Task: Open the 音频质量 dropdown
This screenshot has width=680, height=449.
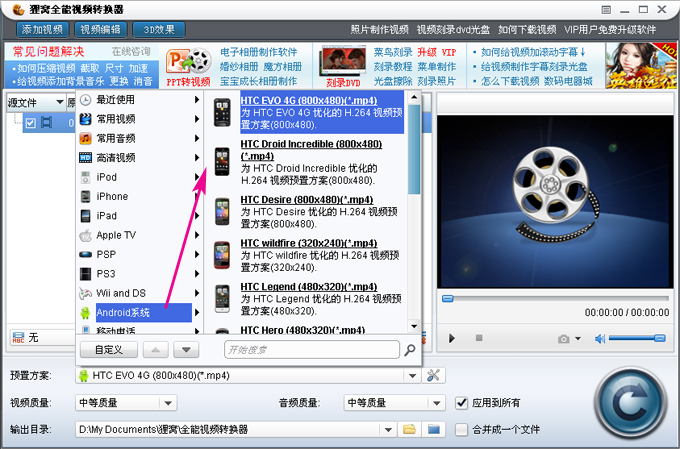Action: pos(394,403)
